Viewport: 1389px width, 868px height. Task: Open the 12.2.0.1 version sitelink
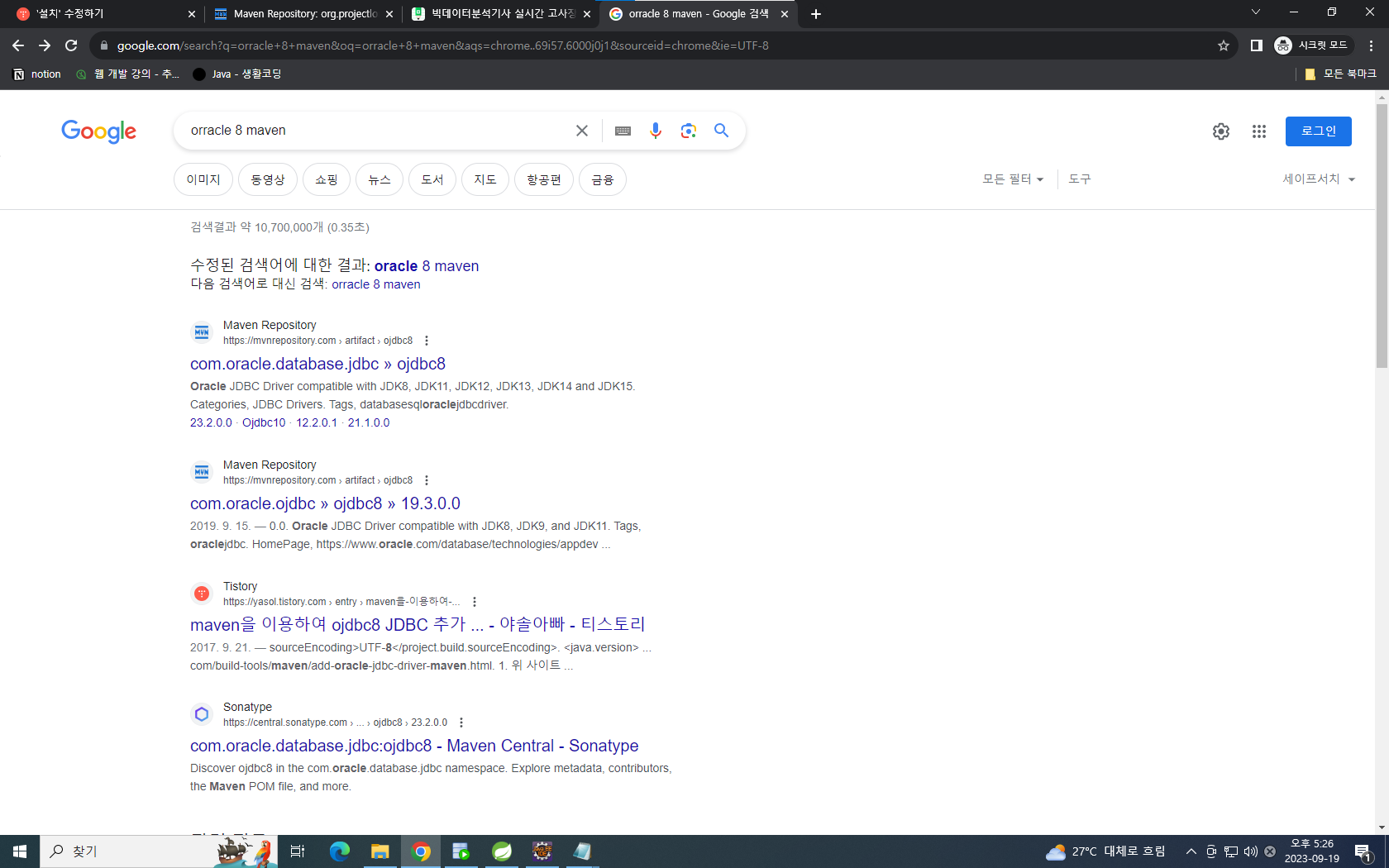tap(317, 422)
